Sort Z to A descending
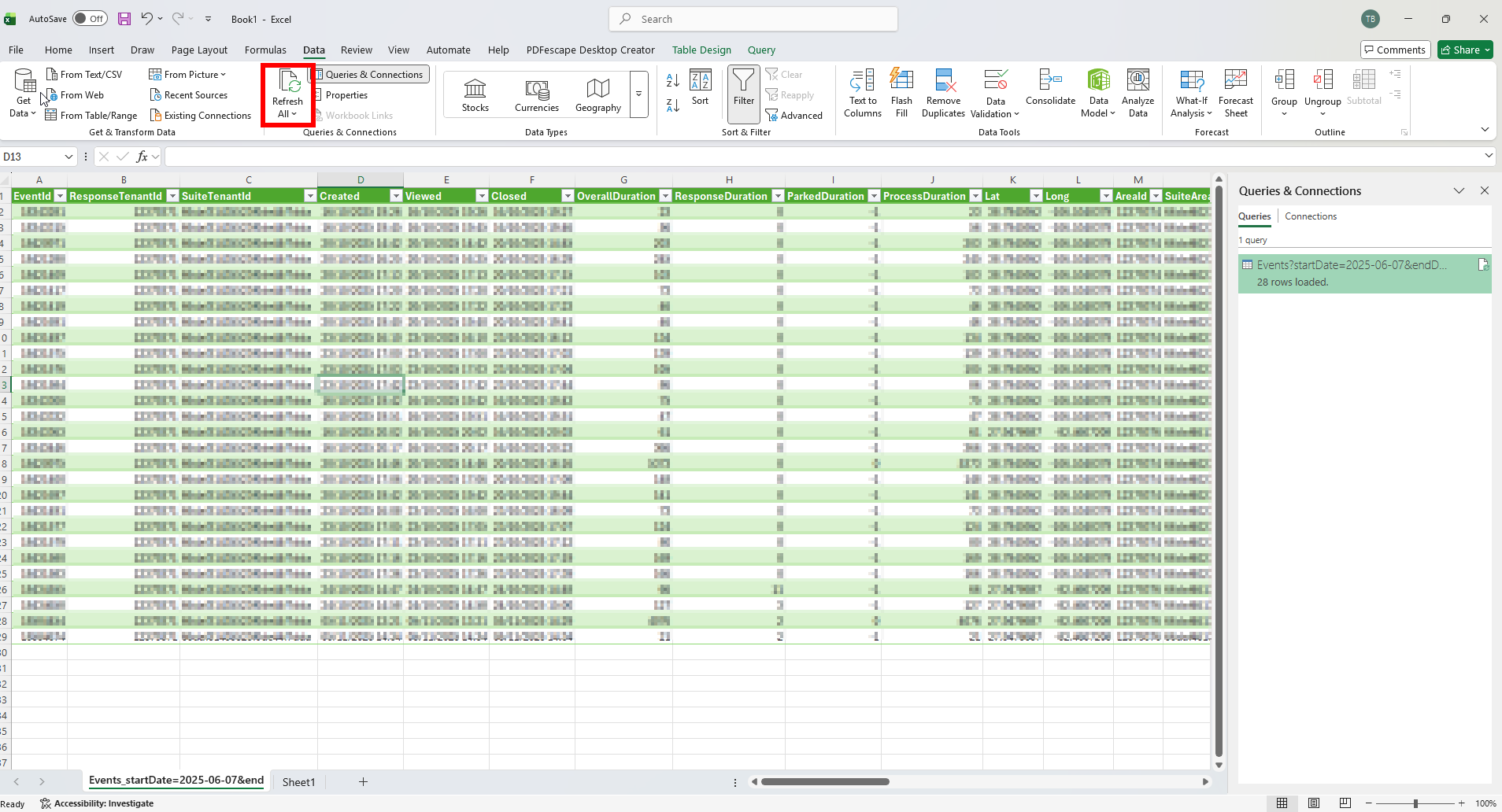 [x=673, y=105]
